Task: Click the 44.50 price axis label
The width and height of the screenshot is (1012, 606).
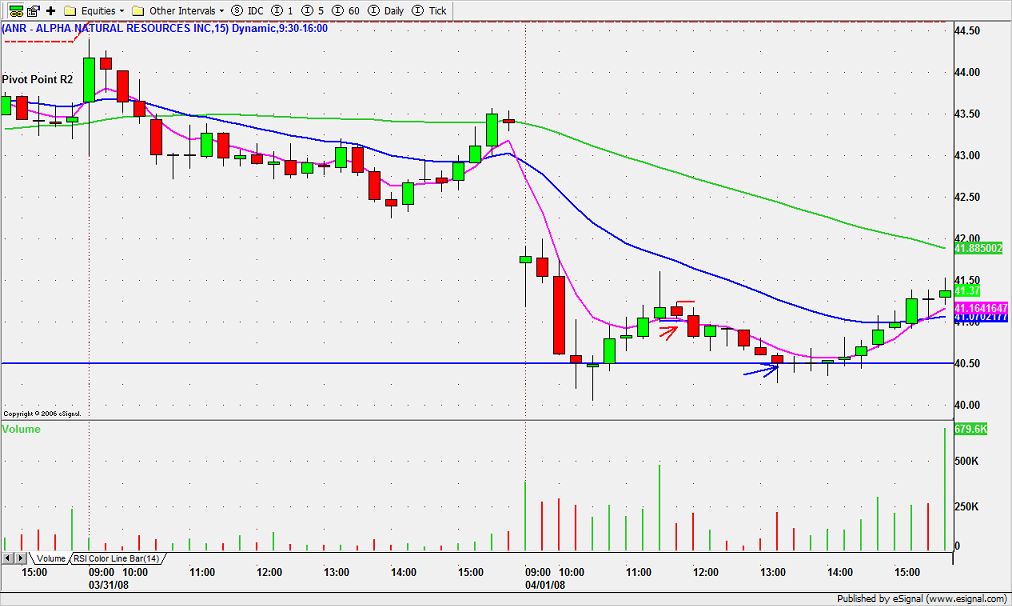Action: [x=967, y=30]
